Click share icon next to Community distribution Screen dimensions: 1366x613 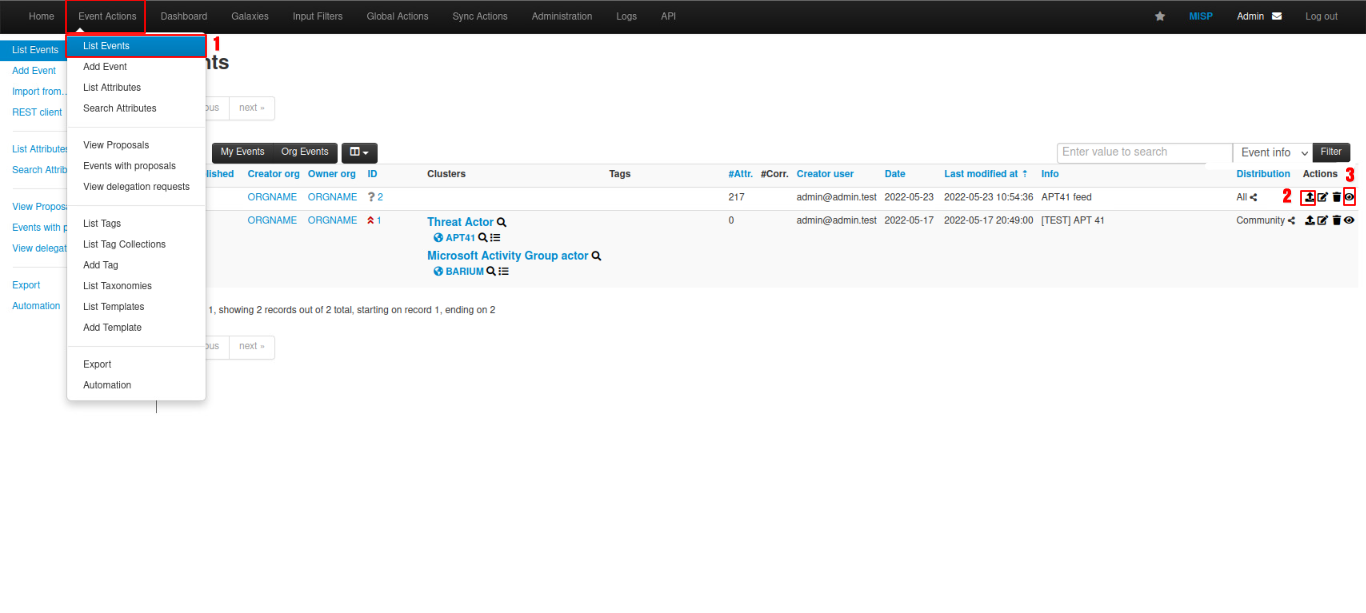click(x=1292, y=221)
